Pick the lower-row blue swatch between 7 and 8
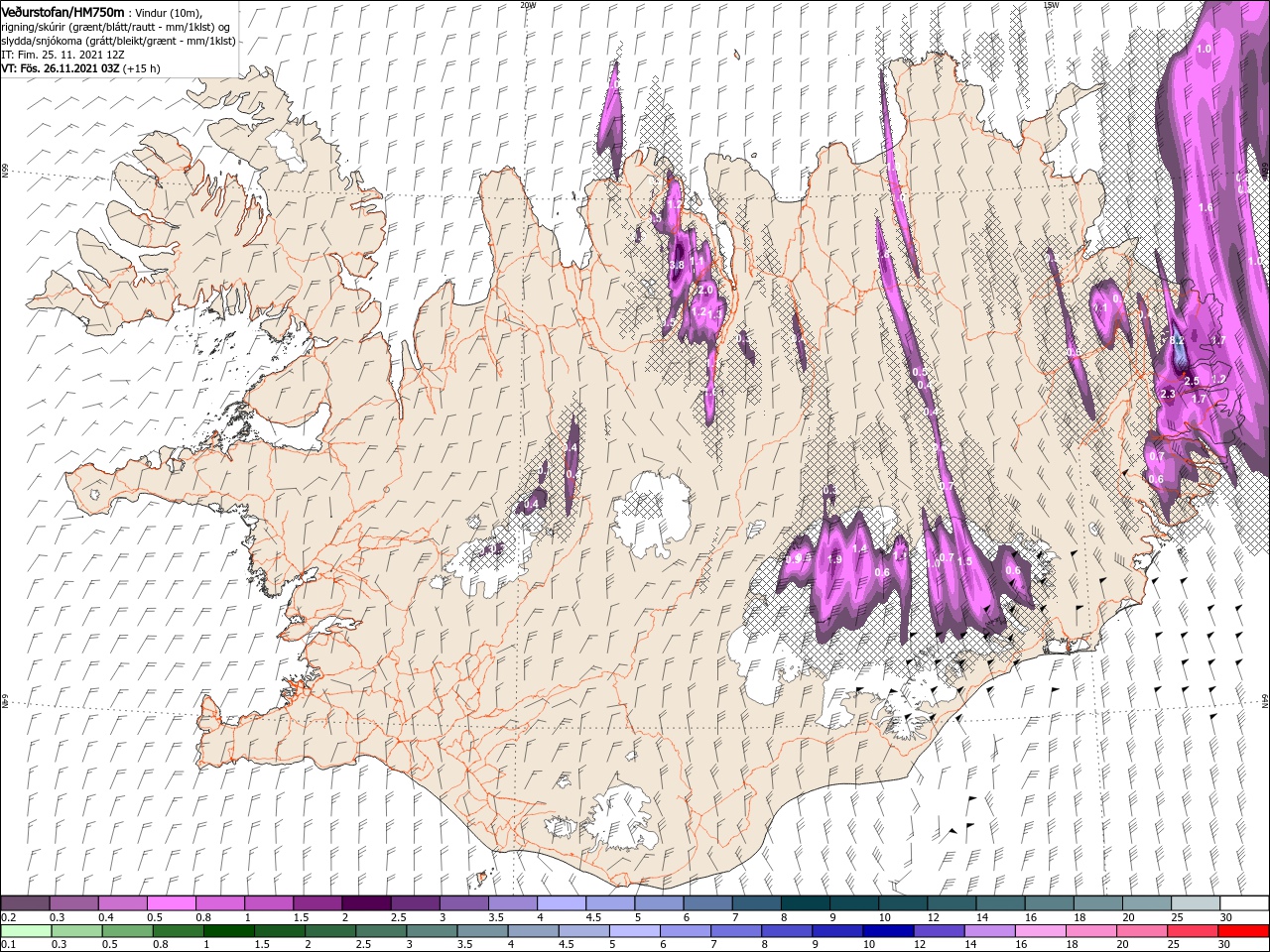 coord(736,931)
